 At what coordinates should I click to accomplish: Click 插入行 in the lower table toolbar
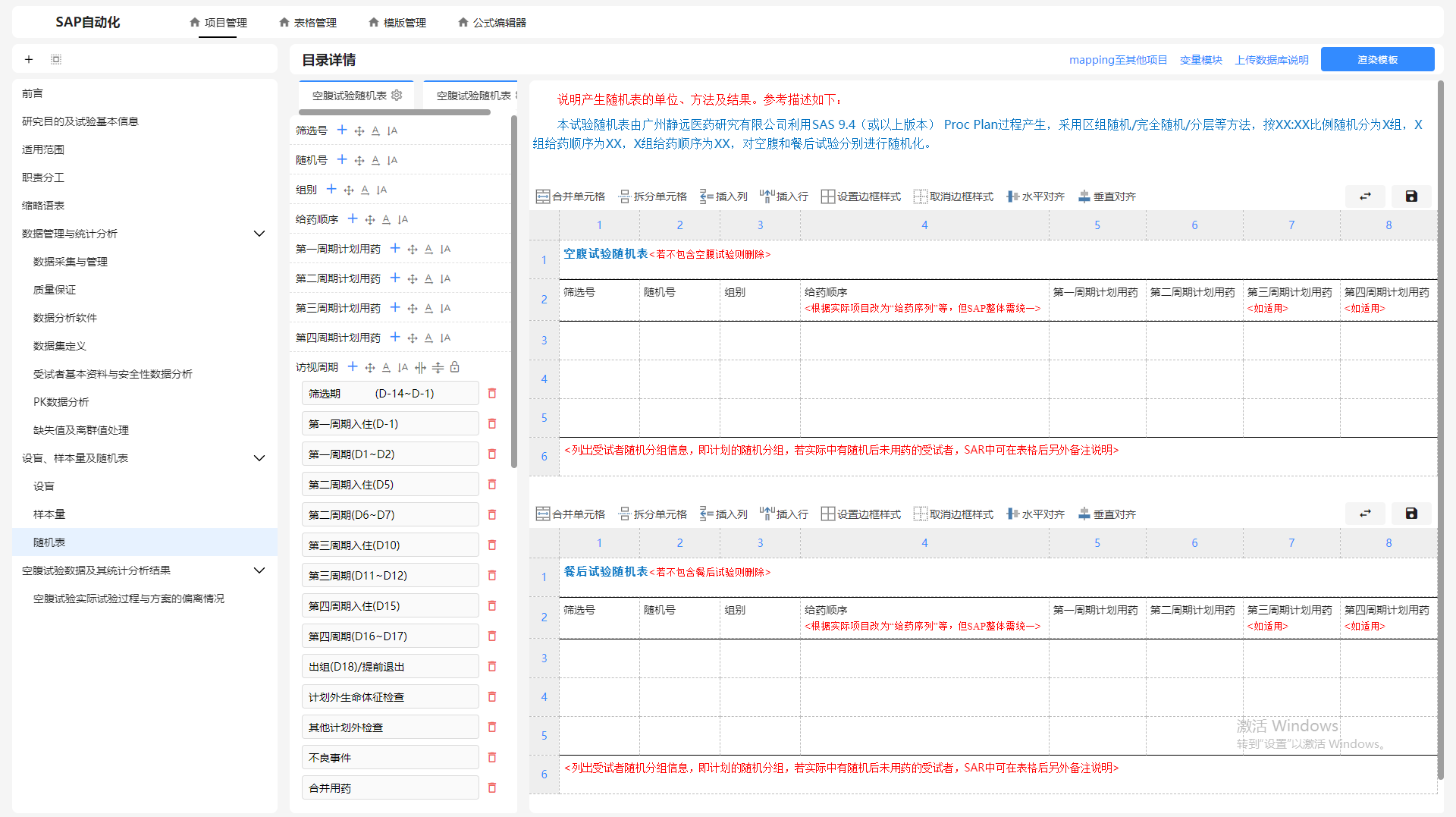[x=784, y=514]
